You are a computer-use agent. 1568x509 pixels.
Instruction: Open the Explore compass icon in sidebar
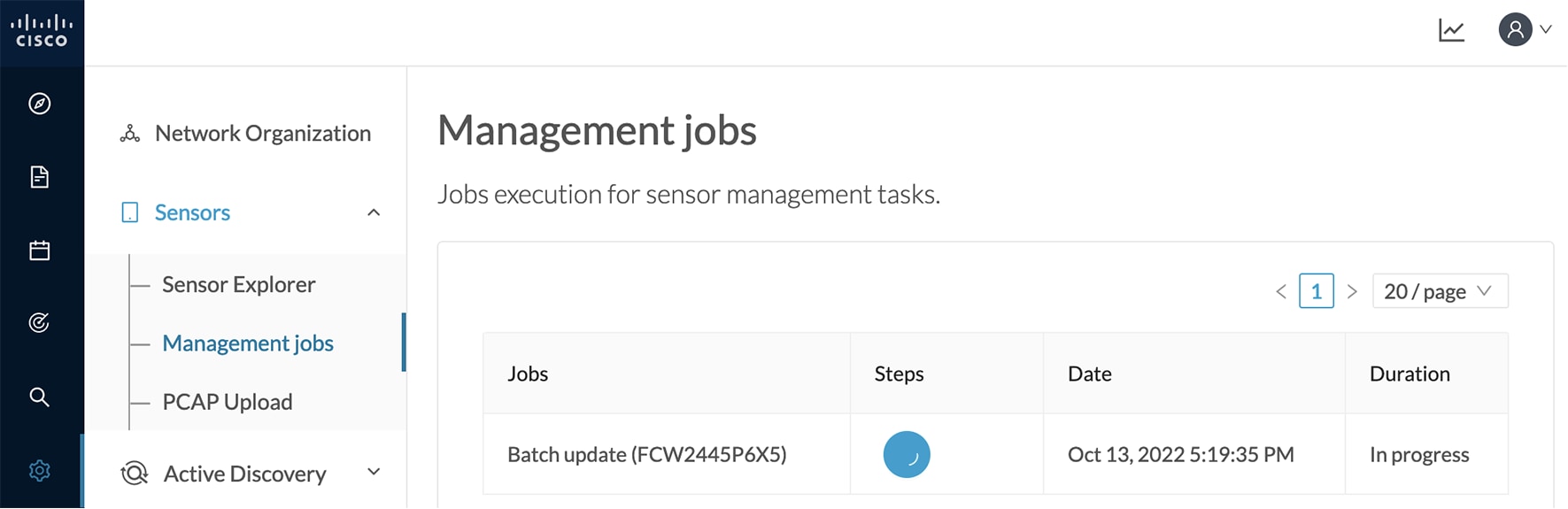pyautogui.click(x=40, y=104)
